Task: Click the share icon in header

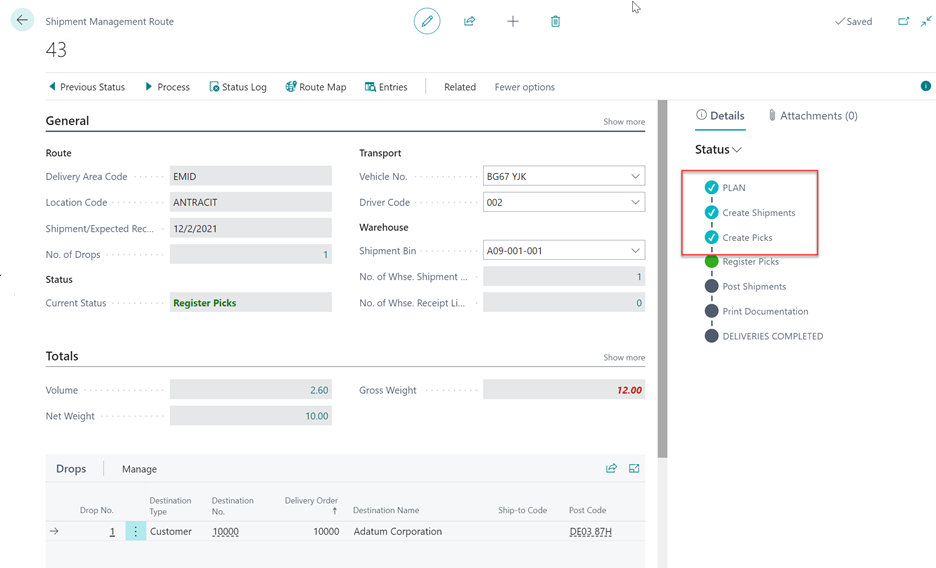Action: click(x=469, y=21)
